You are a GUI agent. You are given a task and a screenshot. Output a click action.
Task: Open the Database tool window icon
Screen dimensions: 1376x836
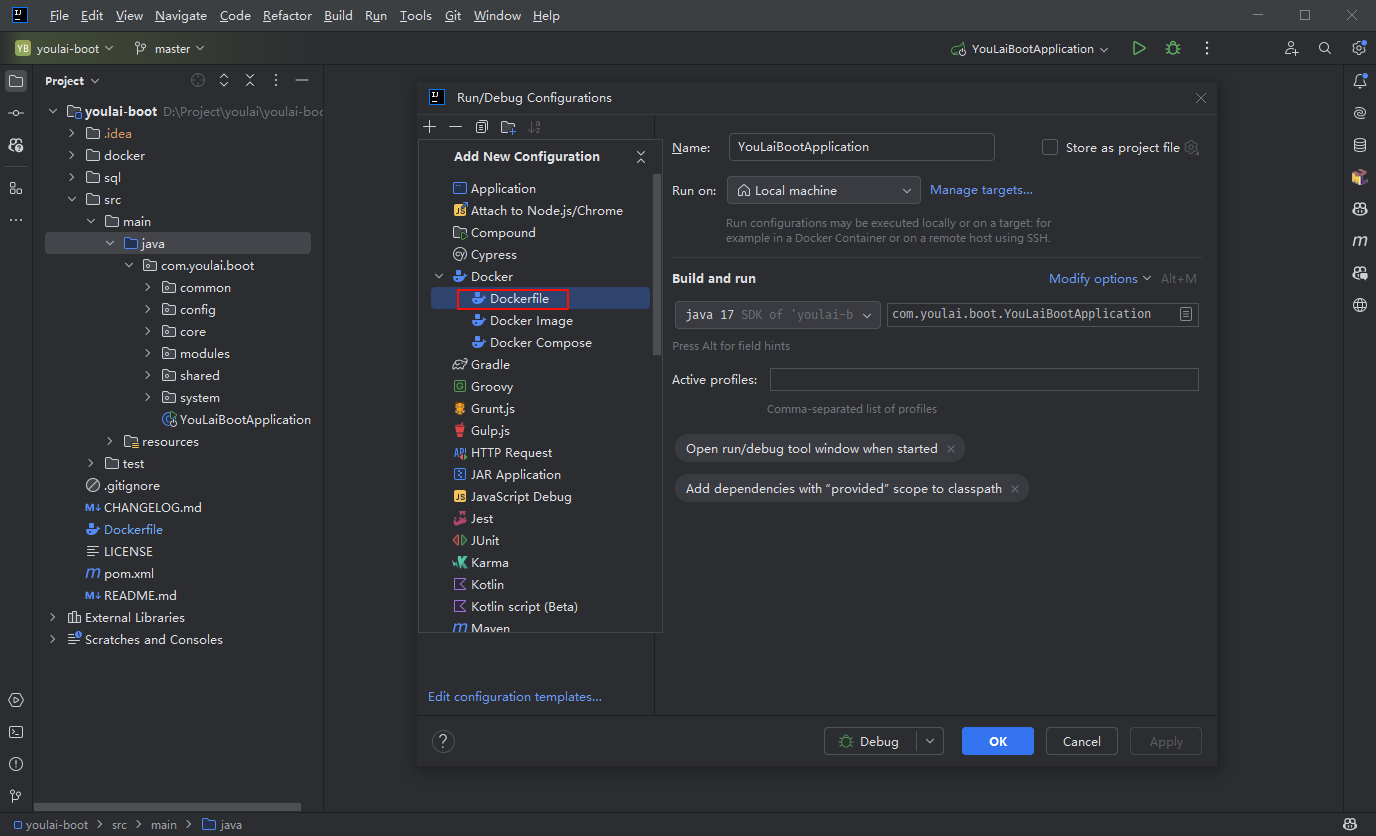[1359, 145]
